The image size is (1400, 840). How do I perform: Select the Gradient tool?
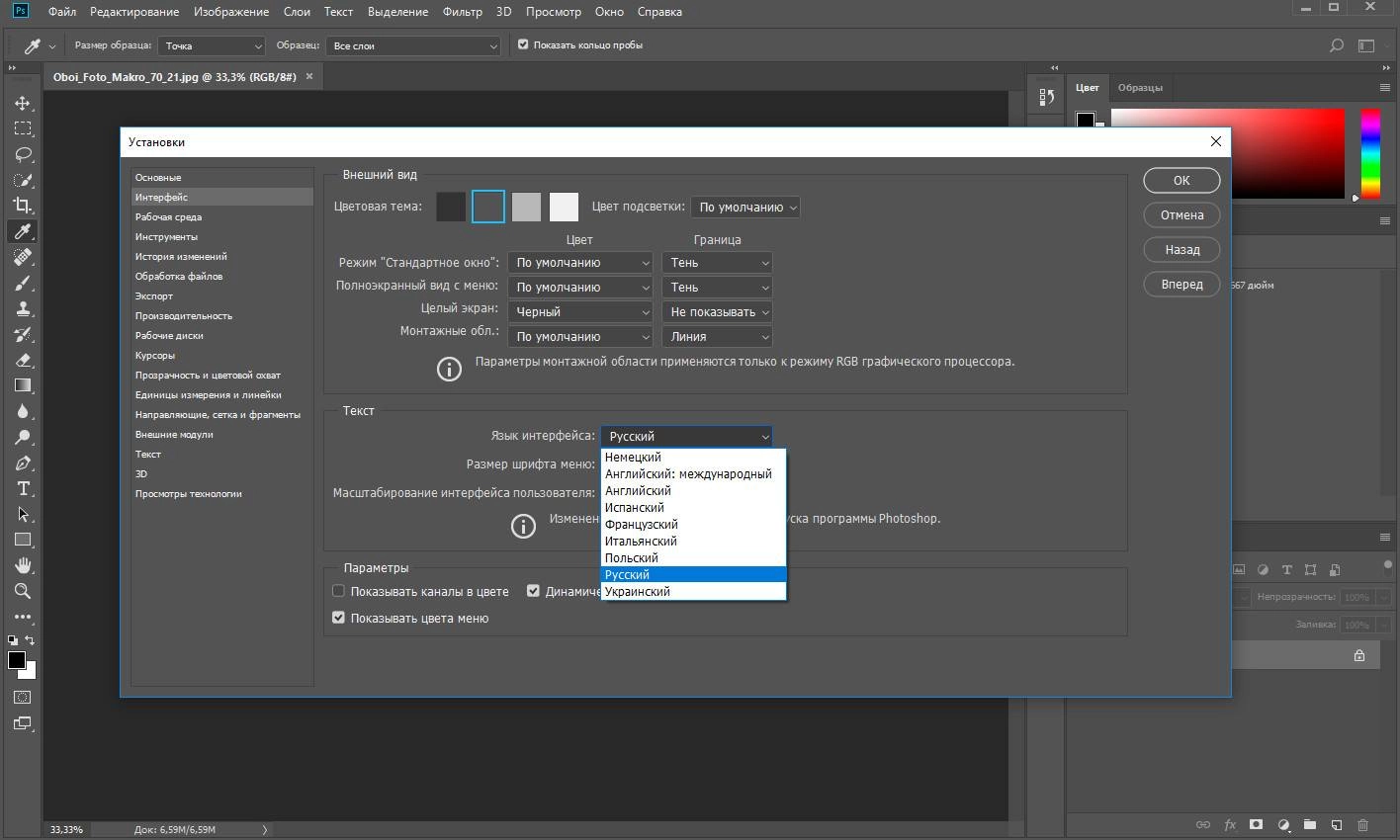[x=22, y=385]
